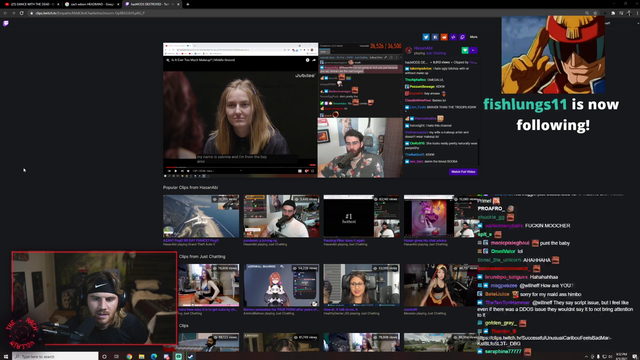Click the purple button next to follow heart
This screenshot has height=360, width=640.
[x=473, y=50]
